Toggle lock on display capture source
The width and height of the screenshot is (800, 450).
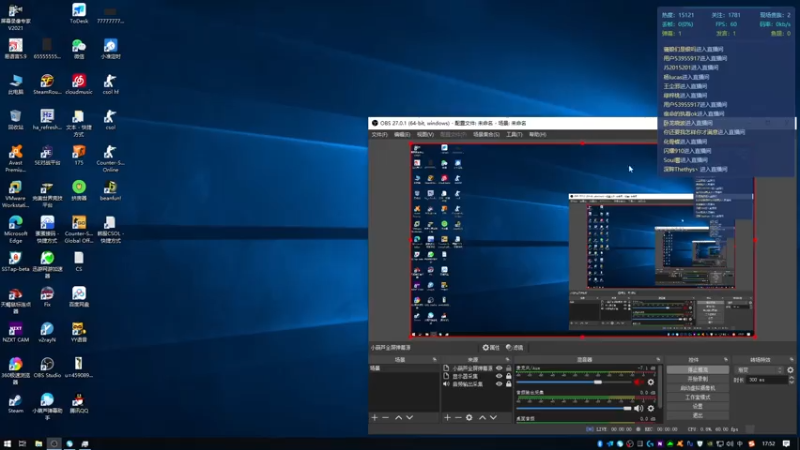tap(508, 376)
